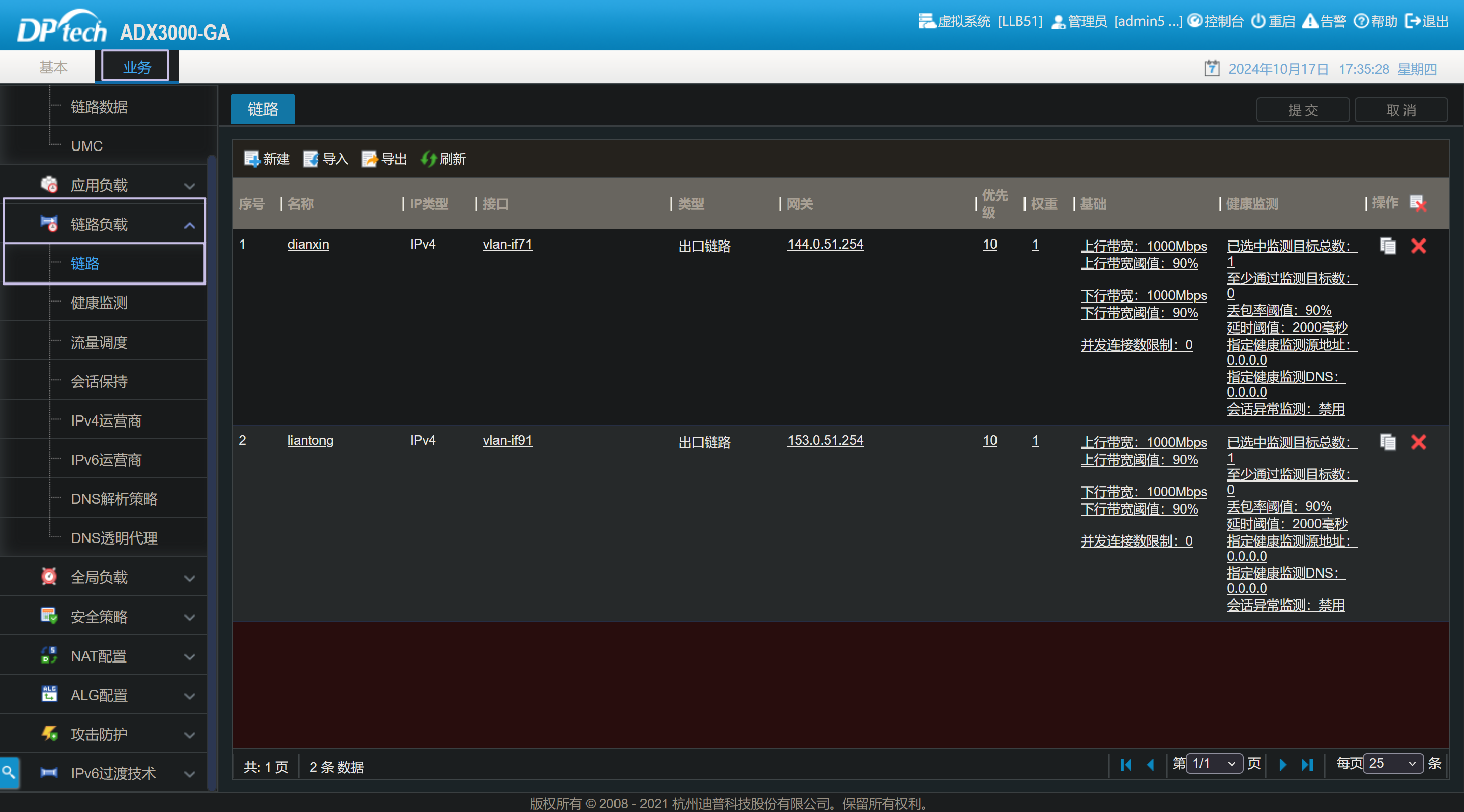This screenshot has height=812, width=1464.
Task: Open the page number 1/1 dropdown
Action: (1215, 763)
